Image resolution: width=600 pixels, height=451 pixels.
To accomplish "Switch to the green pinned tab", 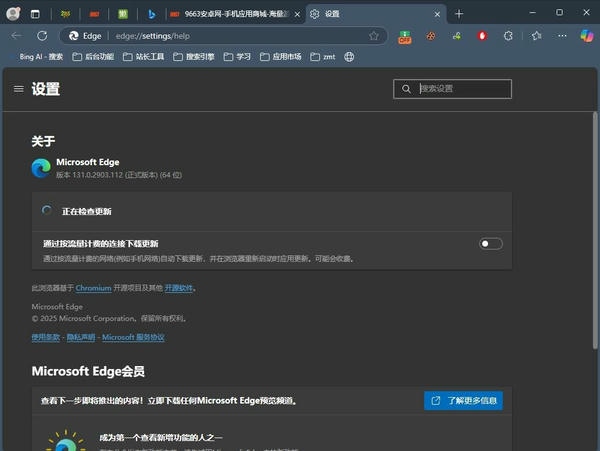I will 122,14.
